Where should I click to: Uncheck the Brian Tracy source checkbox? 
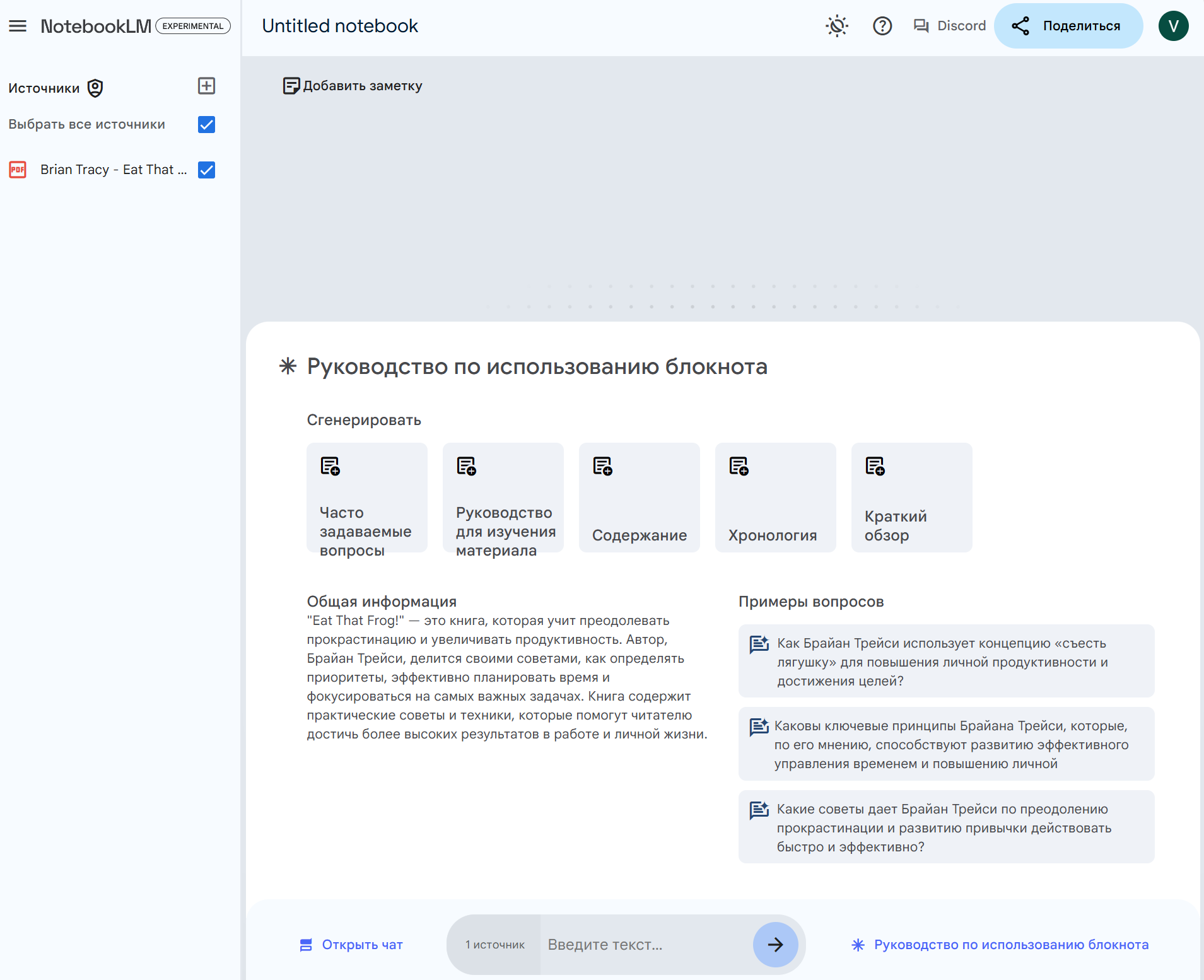pyautogui.click(x=206, y=170)
